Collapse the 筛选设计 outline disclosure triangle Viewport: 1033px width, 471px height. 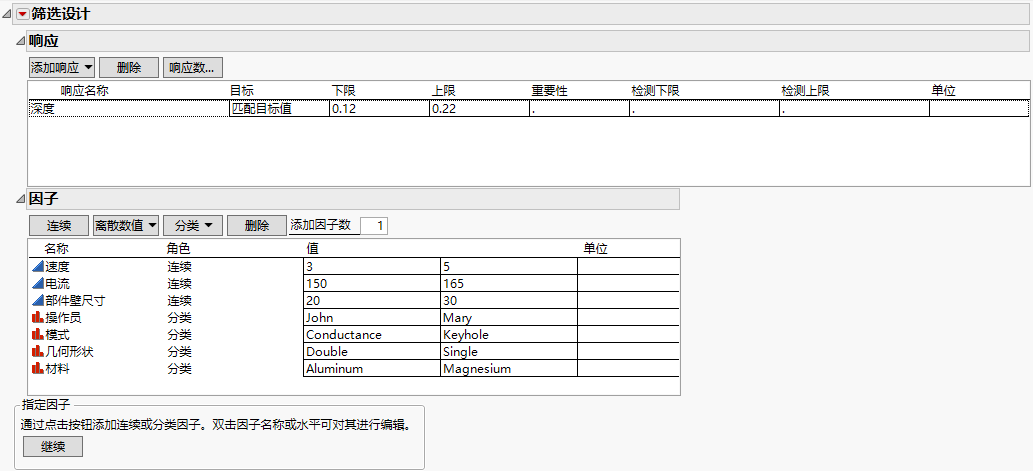(x=7, y=14)
